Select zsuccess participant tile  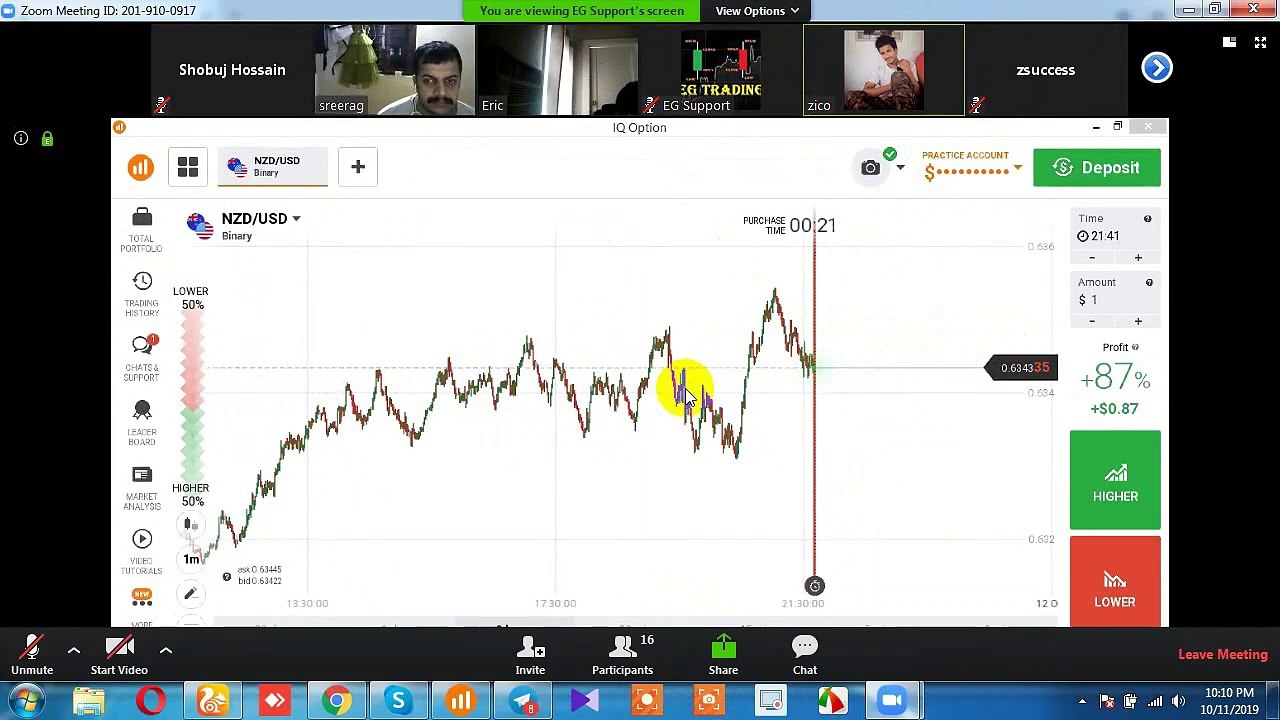point(1046,70)
